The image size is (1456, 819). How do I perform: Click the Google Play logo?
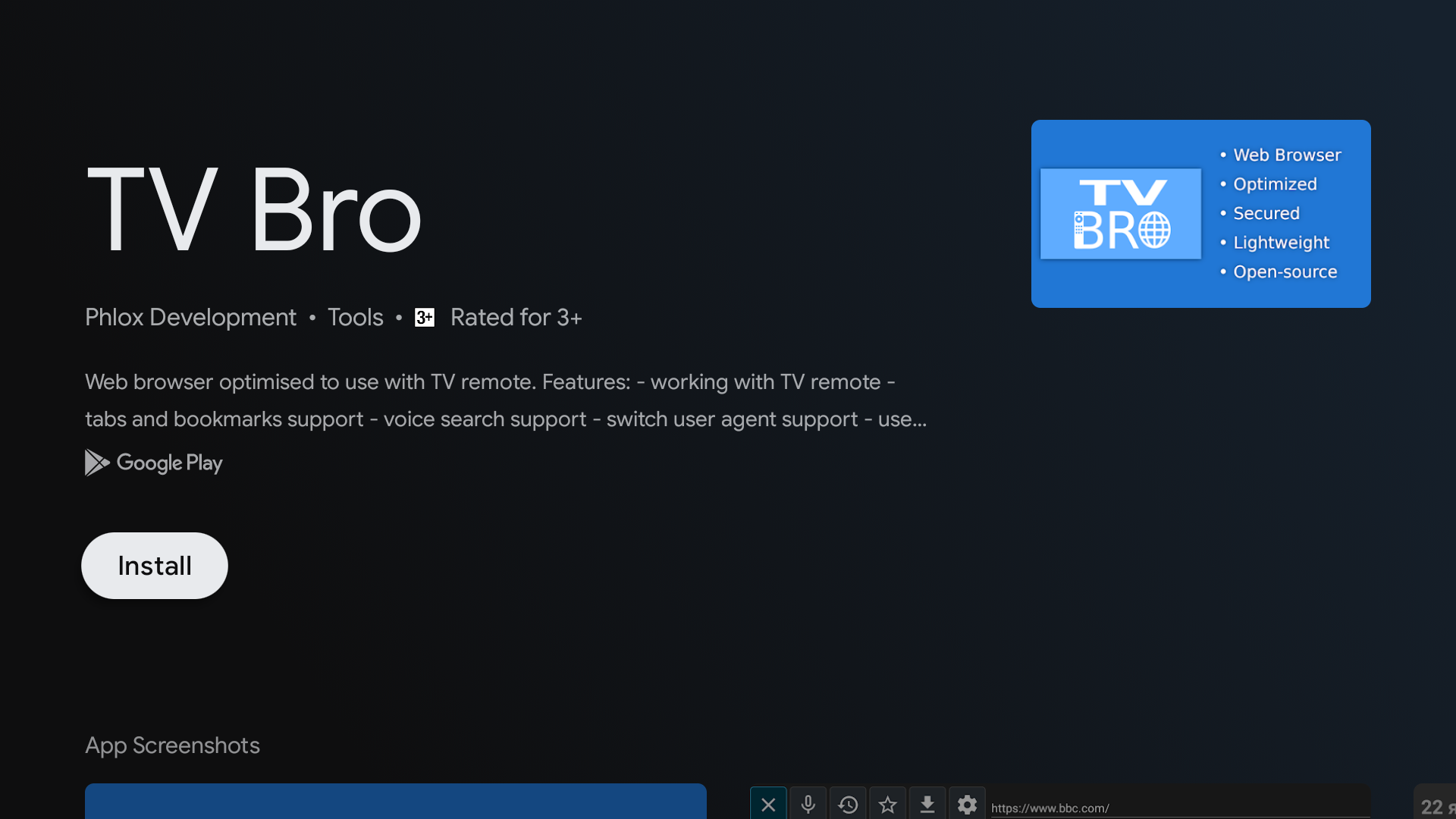(154, 463)
